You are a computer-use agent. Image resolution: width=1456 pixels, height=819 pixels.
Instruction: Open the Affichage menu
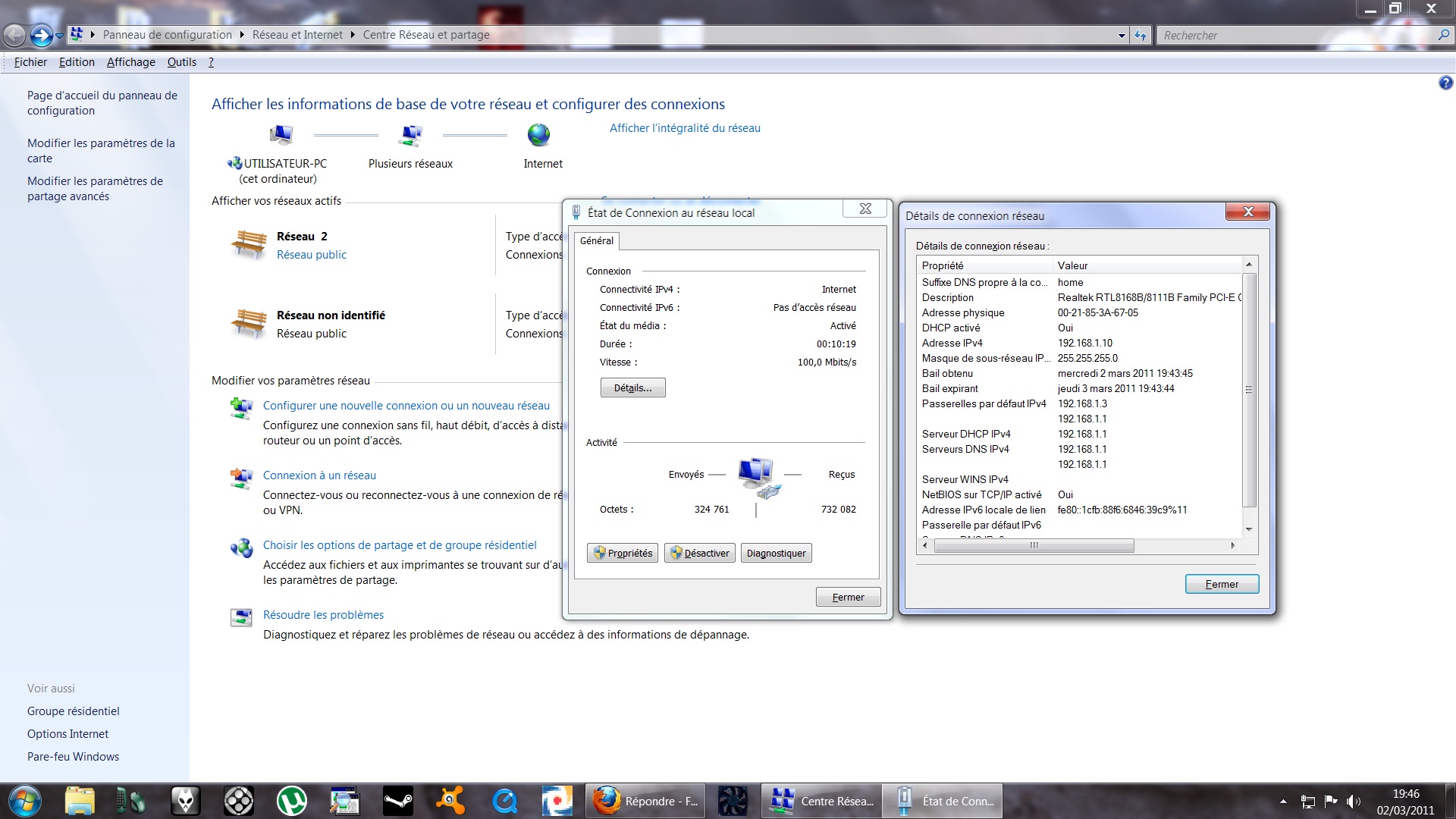tap(130, 62)
